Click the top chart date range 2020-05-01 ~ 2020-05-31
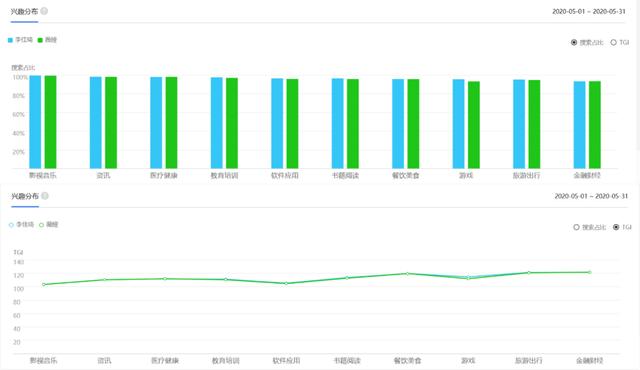This screenshot has width=640, height=370. coord(589,11)
